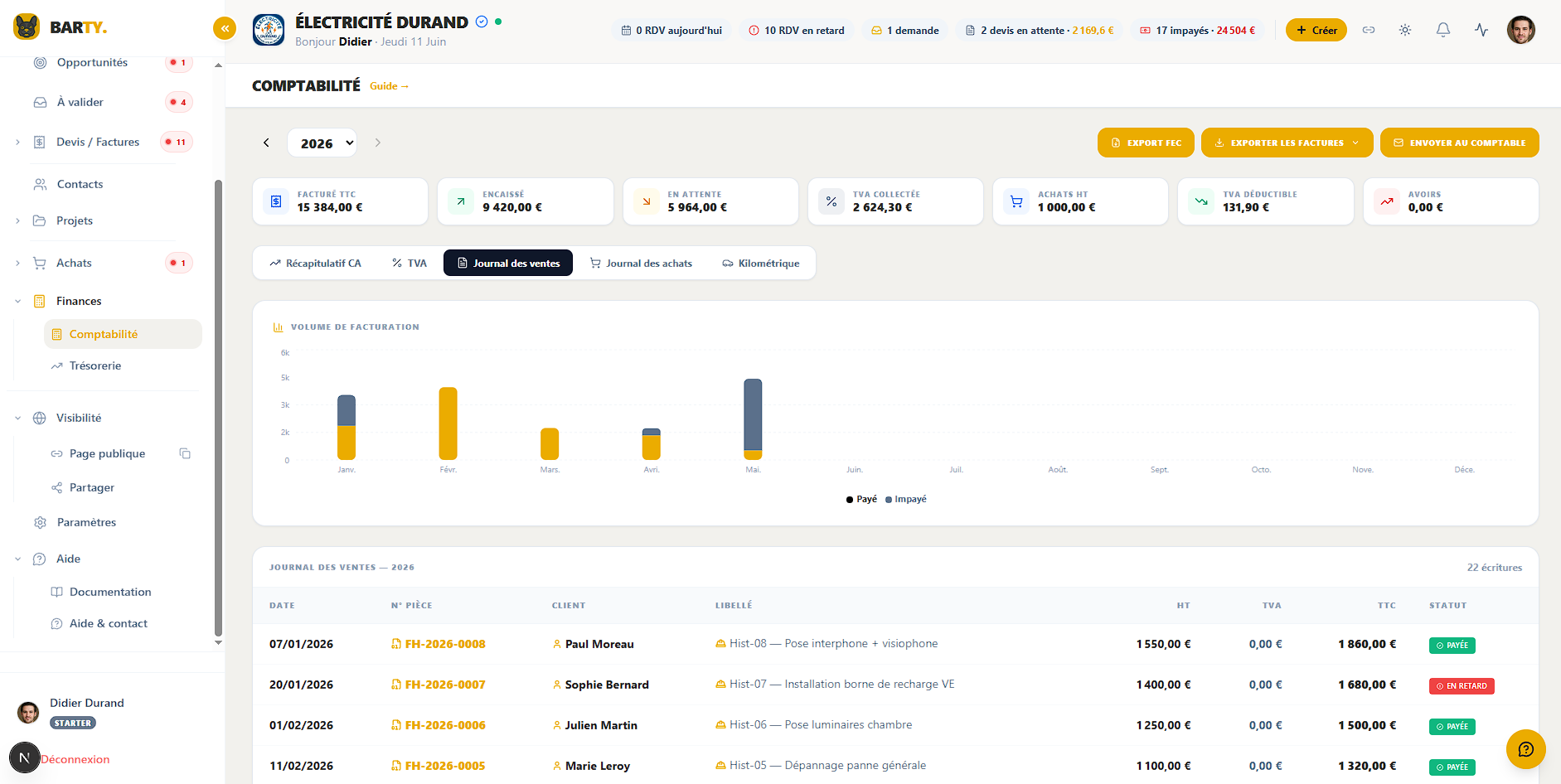This screenshot has width=1561, height=784.
Task: Open the help chat bubble button
Action: (1525, 749)
